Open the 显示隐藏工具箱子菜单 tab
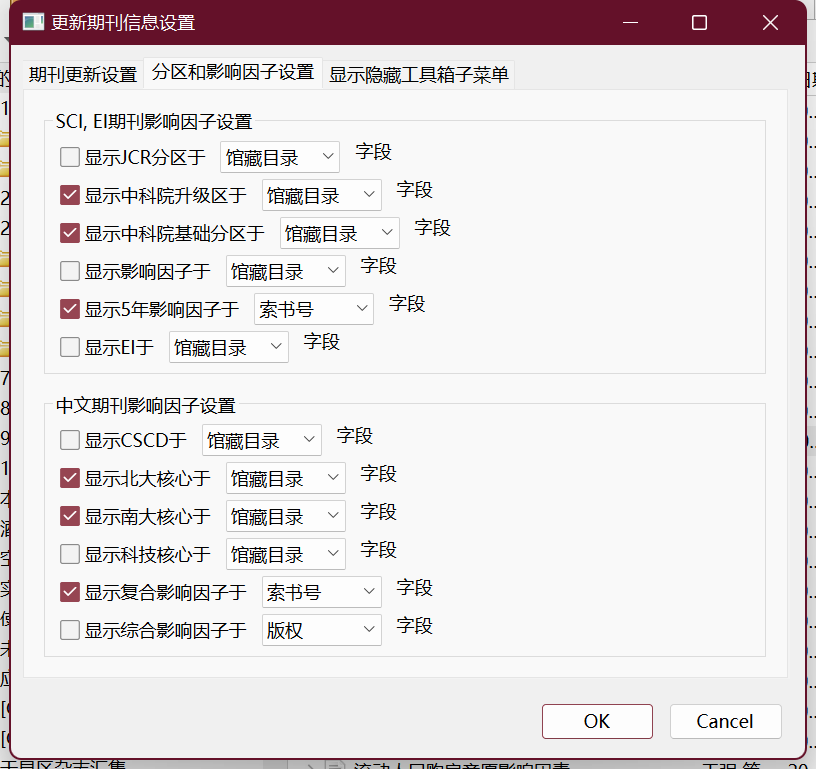The image size is (816, 769). (x=419, y=74)
